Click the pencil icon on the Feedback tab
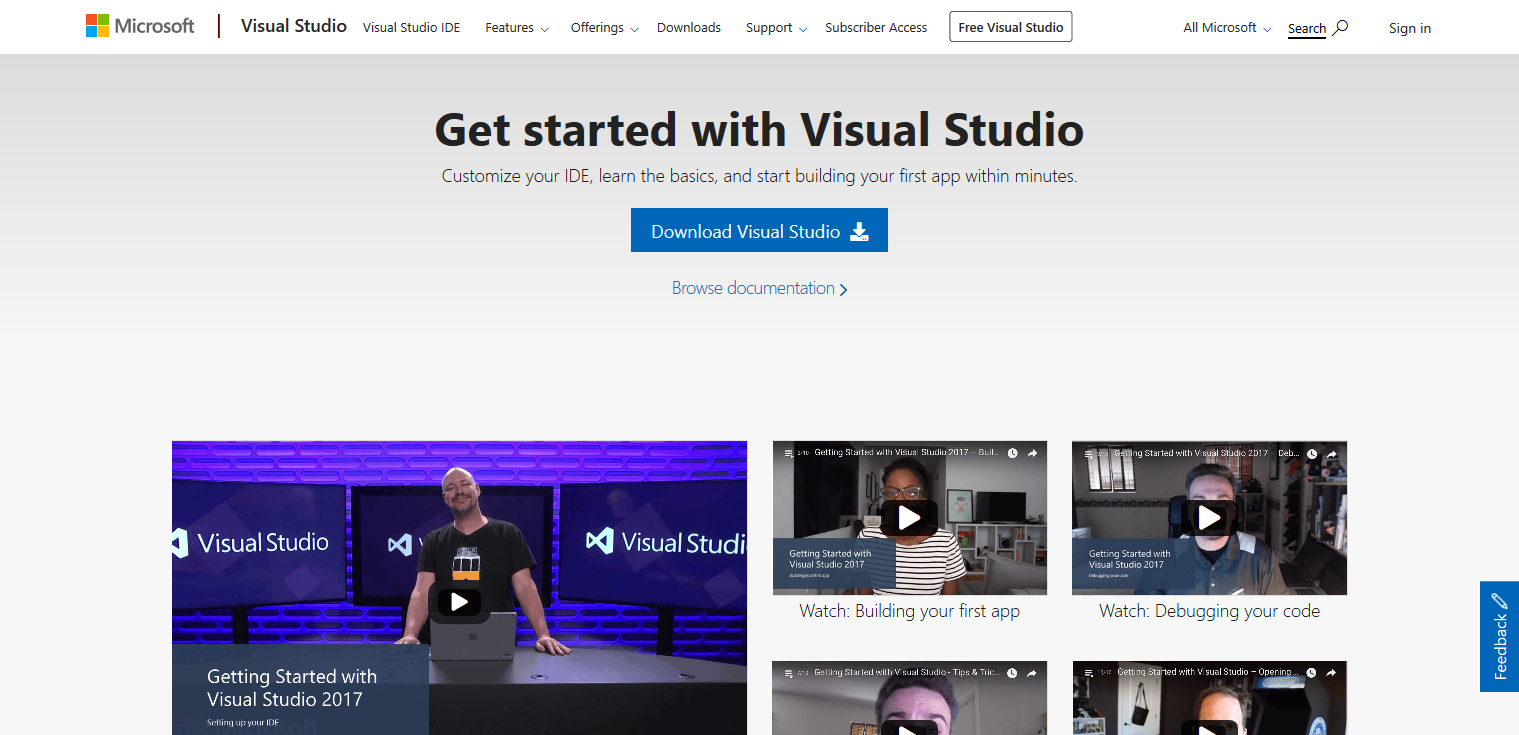The width and height of the screenshot is (1519, 735). (1499, 601)
